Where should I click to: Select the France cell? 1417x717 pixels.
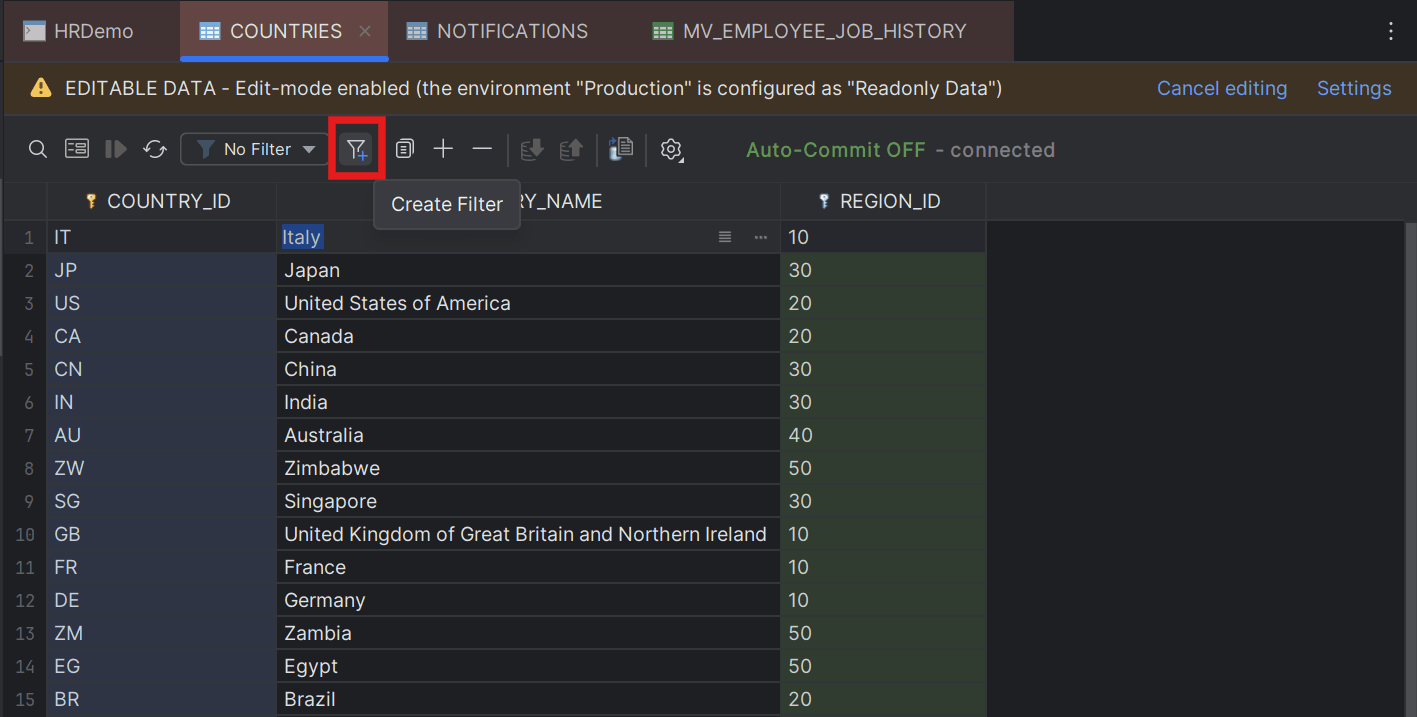(x=528, y=567)
